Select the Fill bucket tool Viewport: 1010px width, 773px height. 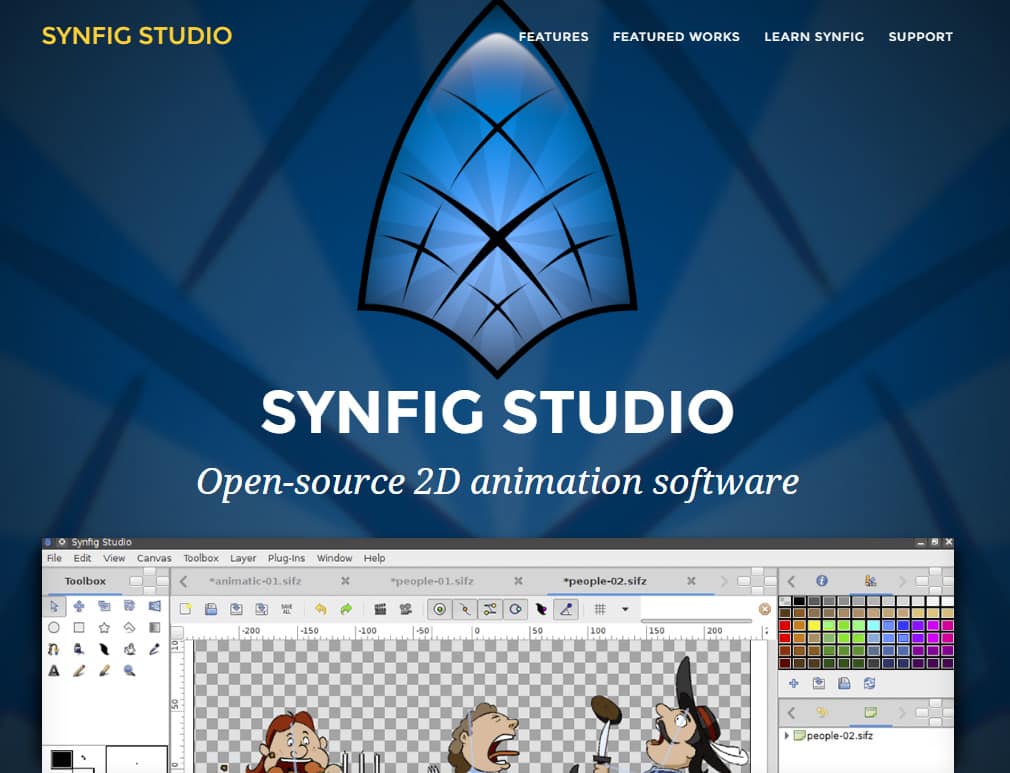click(x=129, y=649)
